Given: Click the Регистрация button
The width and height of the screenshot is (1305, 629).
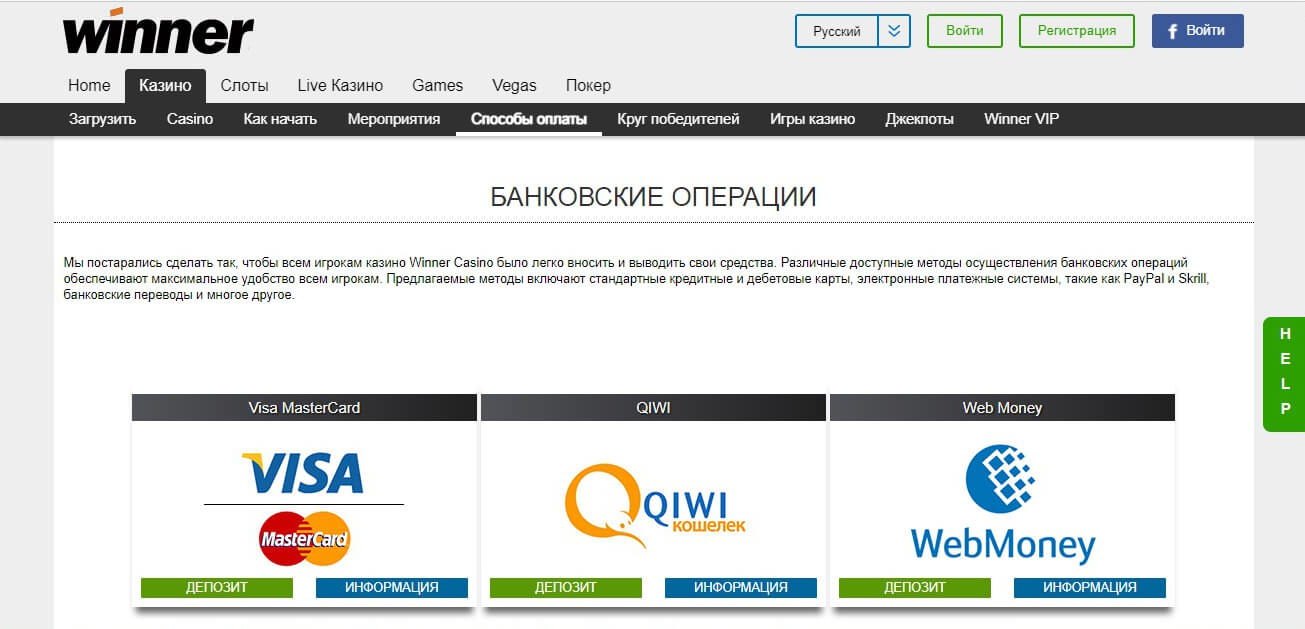Looking at the screenshot, I should [x=1076, y=31].
